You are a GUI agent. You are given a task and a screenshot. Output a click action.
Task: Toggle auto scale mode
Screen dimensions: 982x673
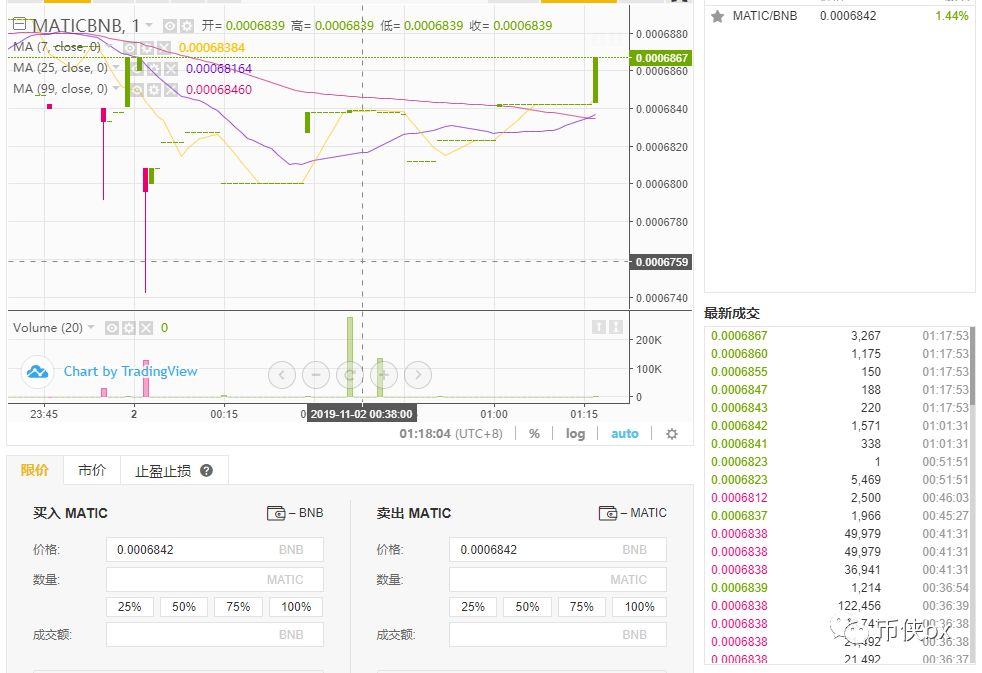click(624, 434)
